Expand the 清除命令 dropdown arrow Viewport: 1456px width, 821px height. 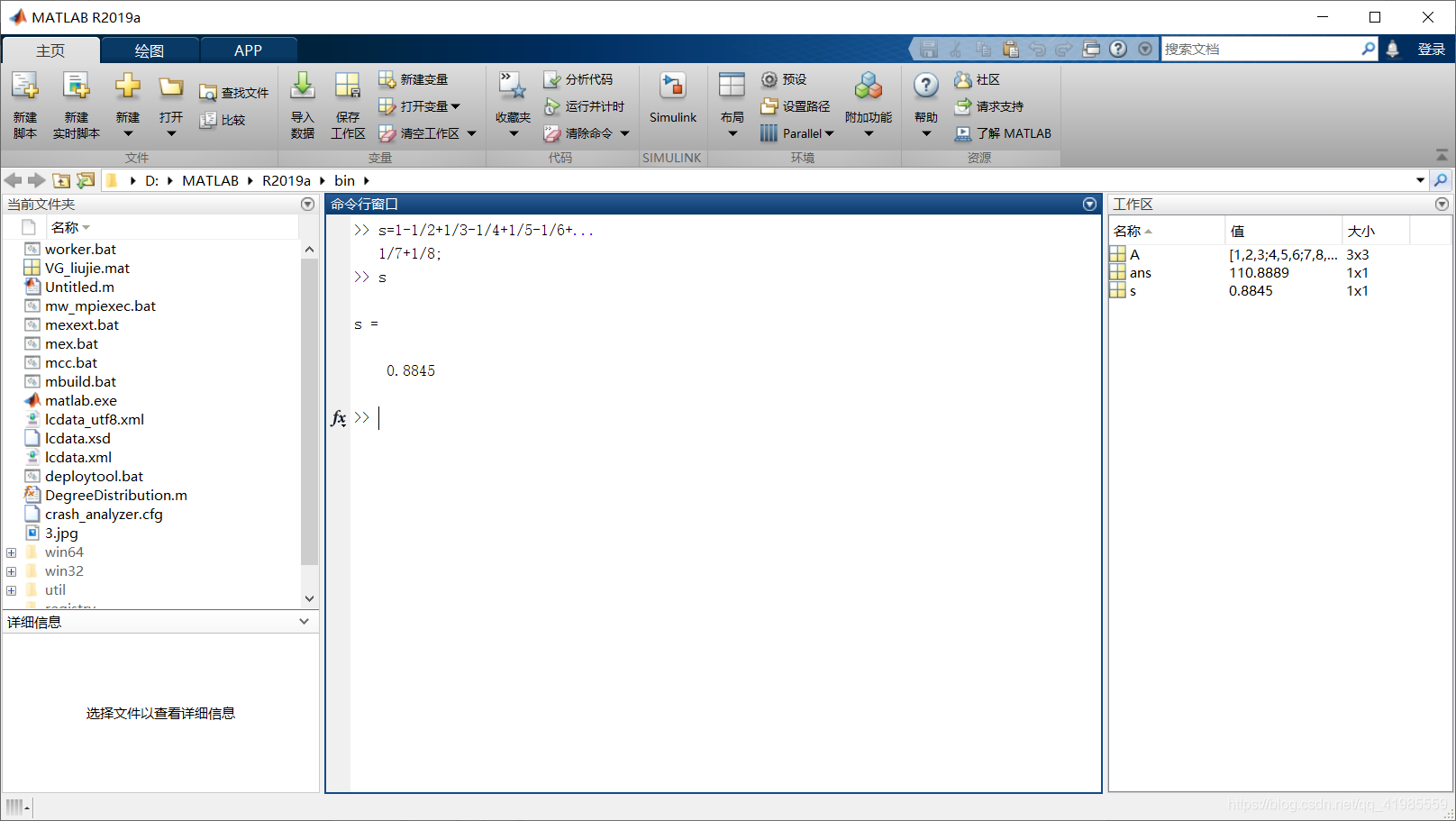[624, 133]
